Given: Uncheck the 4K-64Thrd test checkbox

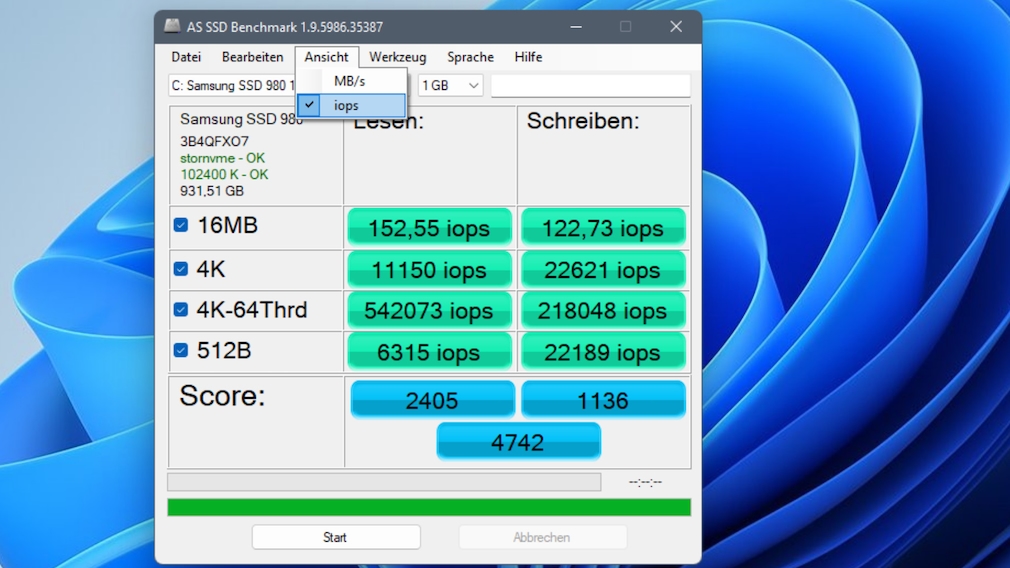Looking at the screenshot, I should coord(181,309).
